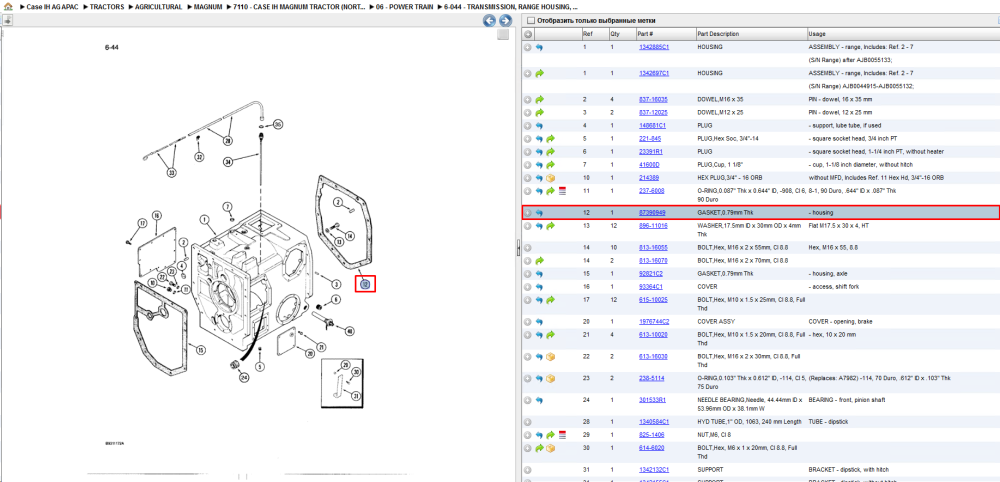
Task: Click blue arrow in GASKET 87396949 row
Action: point(539,212)
